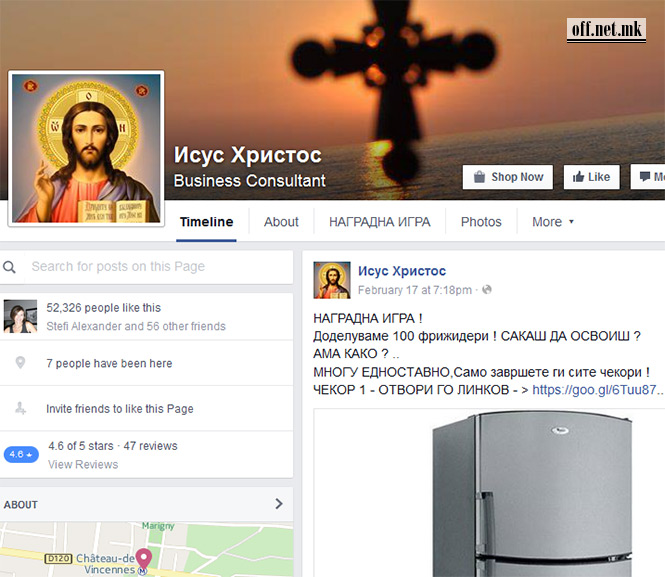This screenshot has width=665, height=577.
Task: Click the search magnifier icon
Action: (x=10, y=267)
